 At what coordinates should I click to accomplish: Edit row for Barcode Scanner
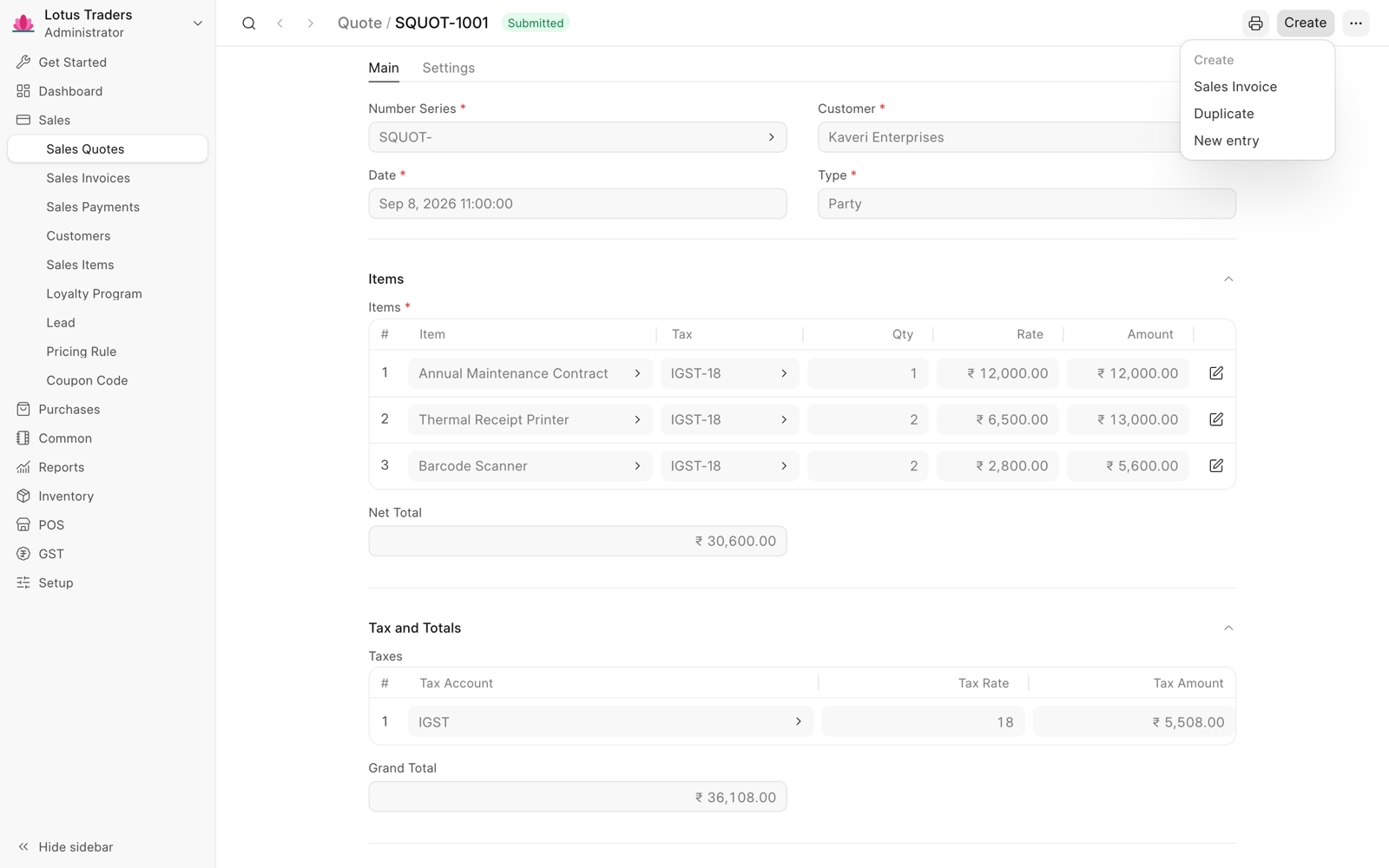pos(1216,466)
